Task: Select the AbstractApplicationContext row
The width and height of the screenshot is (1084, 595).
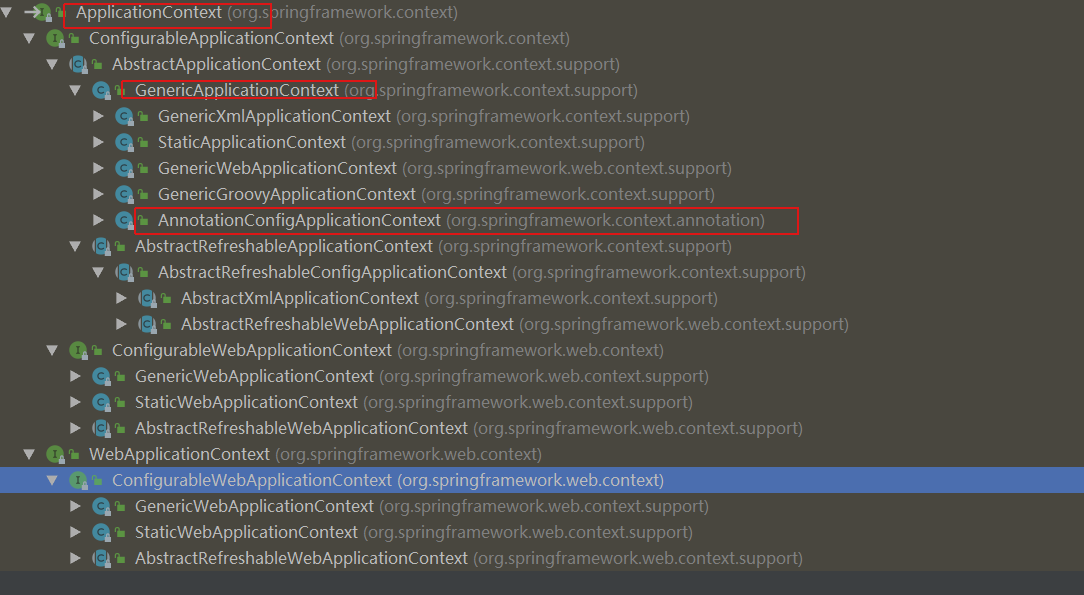Action: pos(216,64)
